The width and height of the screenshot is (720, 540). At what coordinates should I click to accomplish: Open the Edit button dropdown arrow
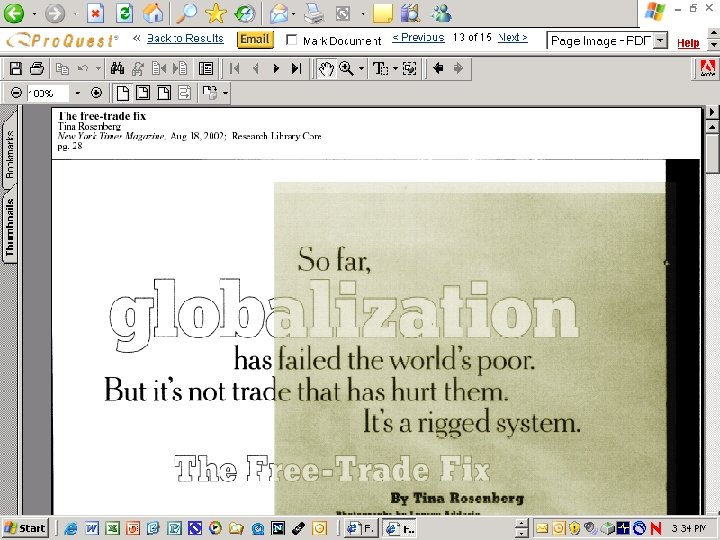pos(363,14)
